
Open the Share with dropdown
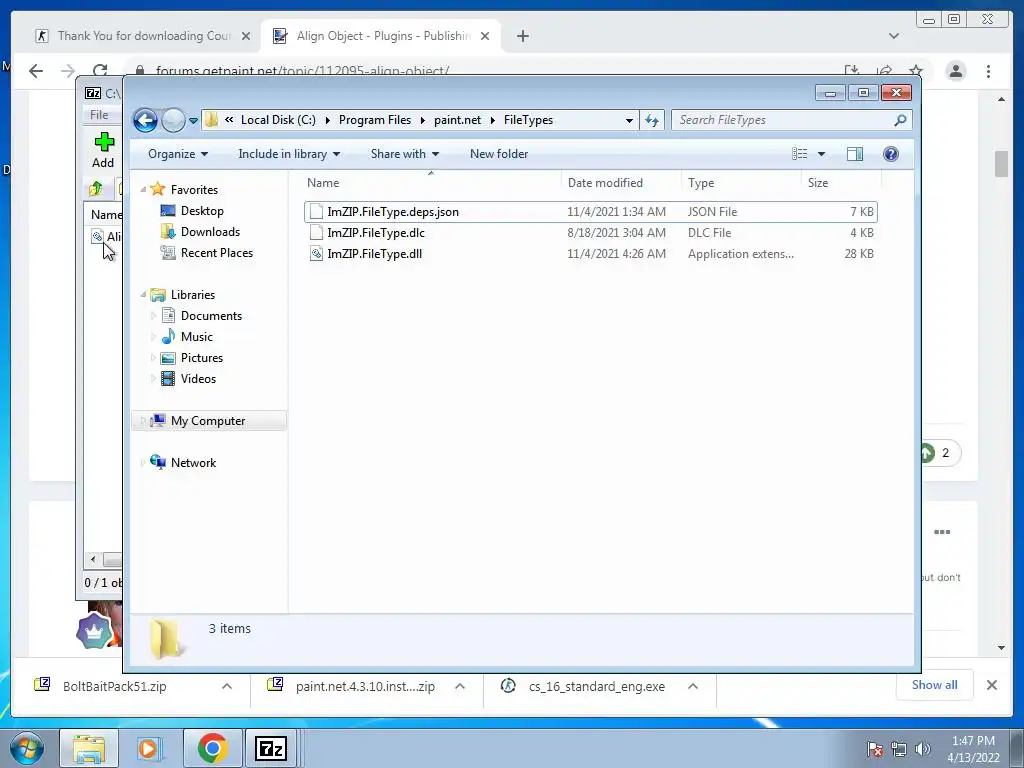[405, 154]
